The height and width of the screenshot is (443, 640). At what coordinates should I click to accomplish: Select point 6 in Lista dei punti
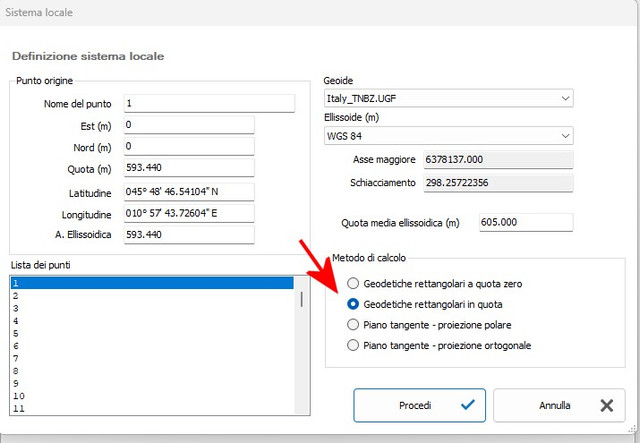(152, 346)
